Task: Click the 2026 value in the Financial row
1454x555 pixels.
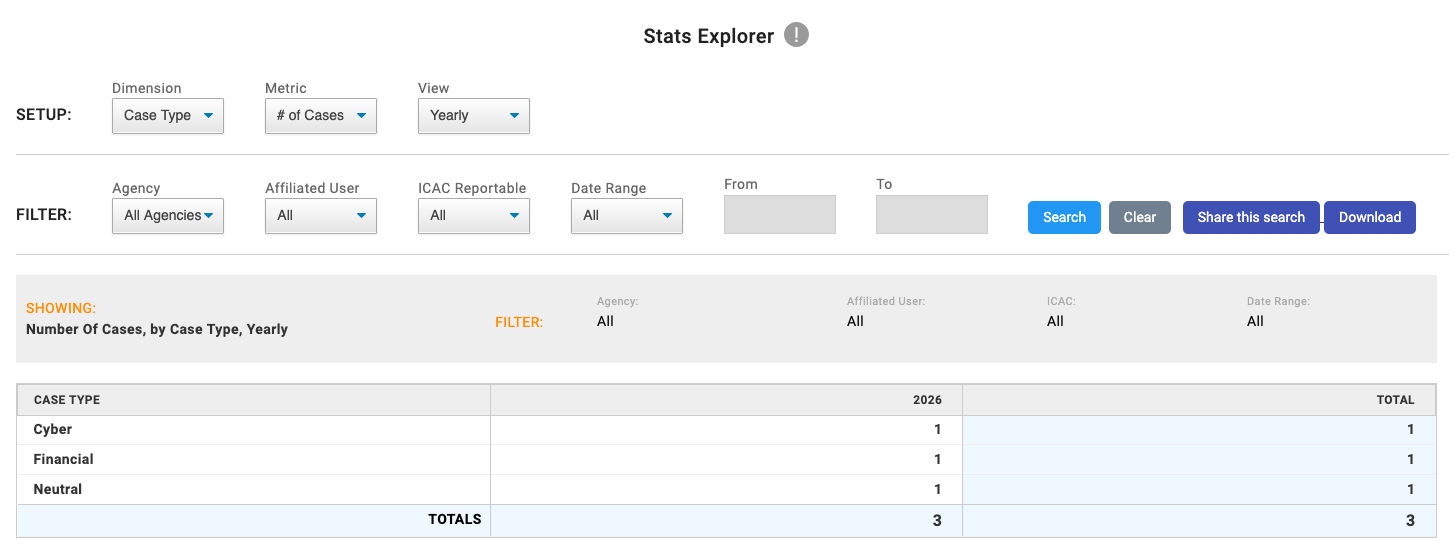Action: coord(938,460)
